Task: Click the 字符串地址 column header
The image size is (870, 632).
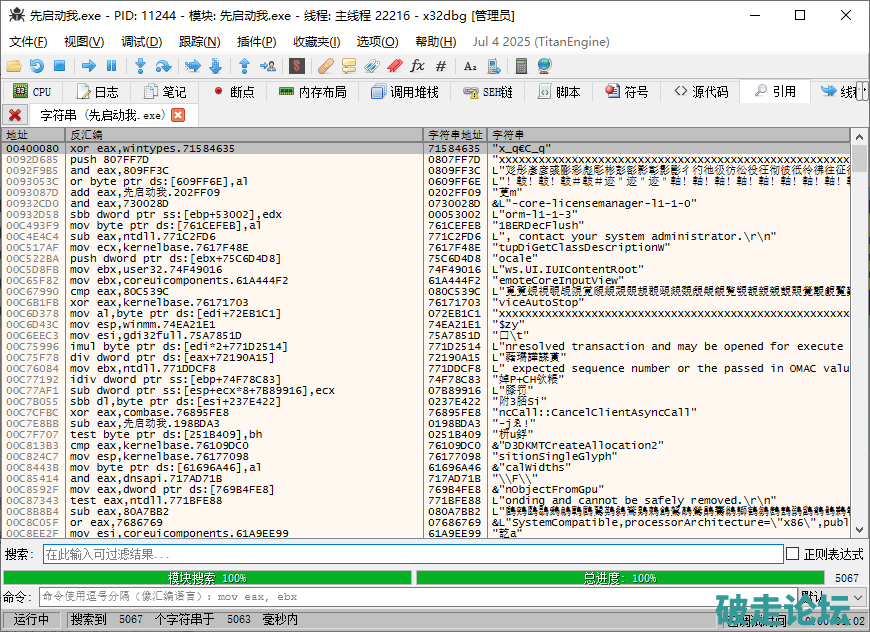Action: click(456, 134)
